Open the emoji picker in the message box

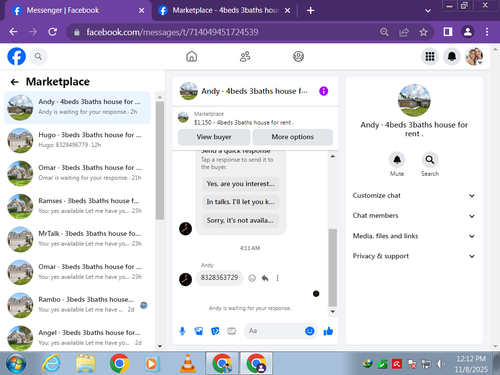click(310, 331)
